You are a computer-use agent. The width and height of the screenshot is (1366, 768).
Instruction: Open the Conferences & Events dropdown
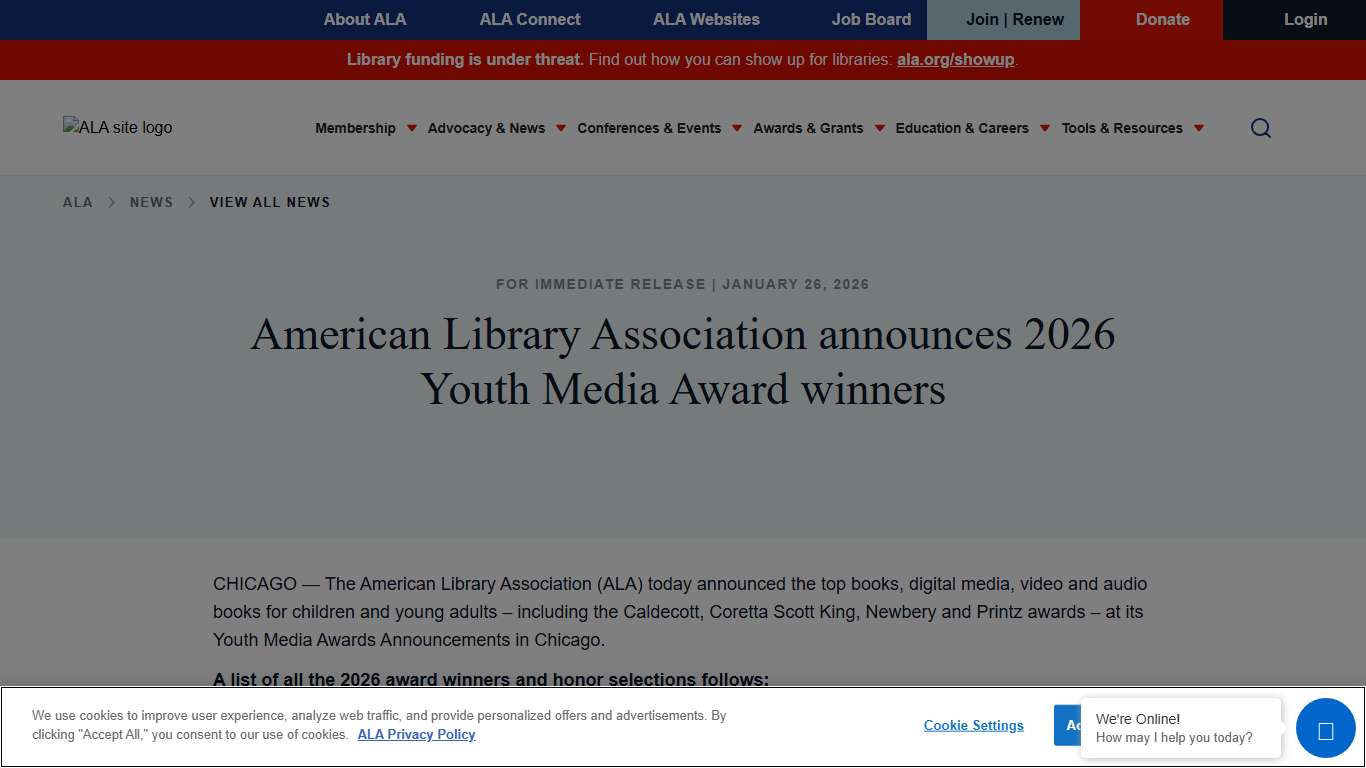pos(649,128)
